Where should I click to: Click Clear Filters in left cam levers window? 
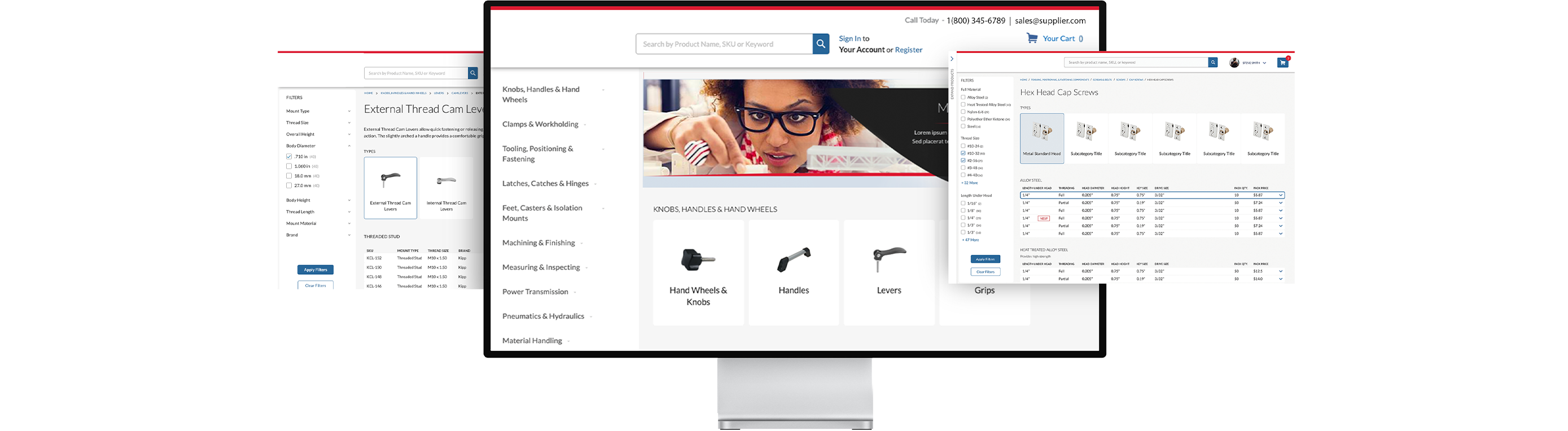pos(316,285)
